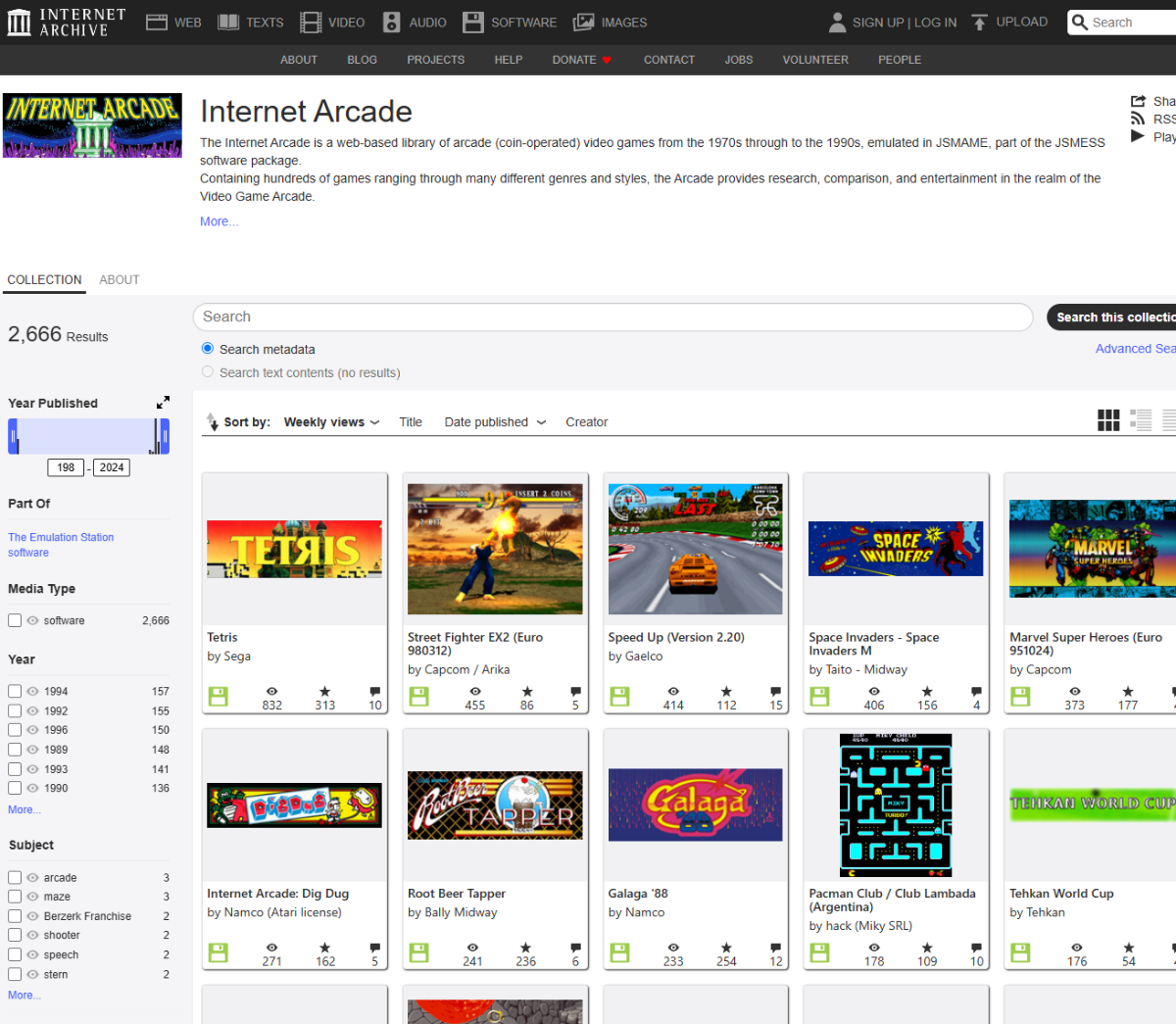Expand More under the Year filter

point(24,810)
